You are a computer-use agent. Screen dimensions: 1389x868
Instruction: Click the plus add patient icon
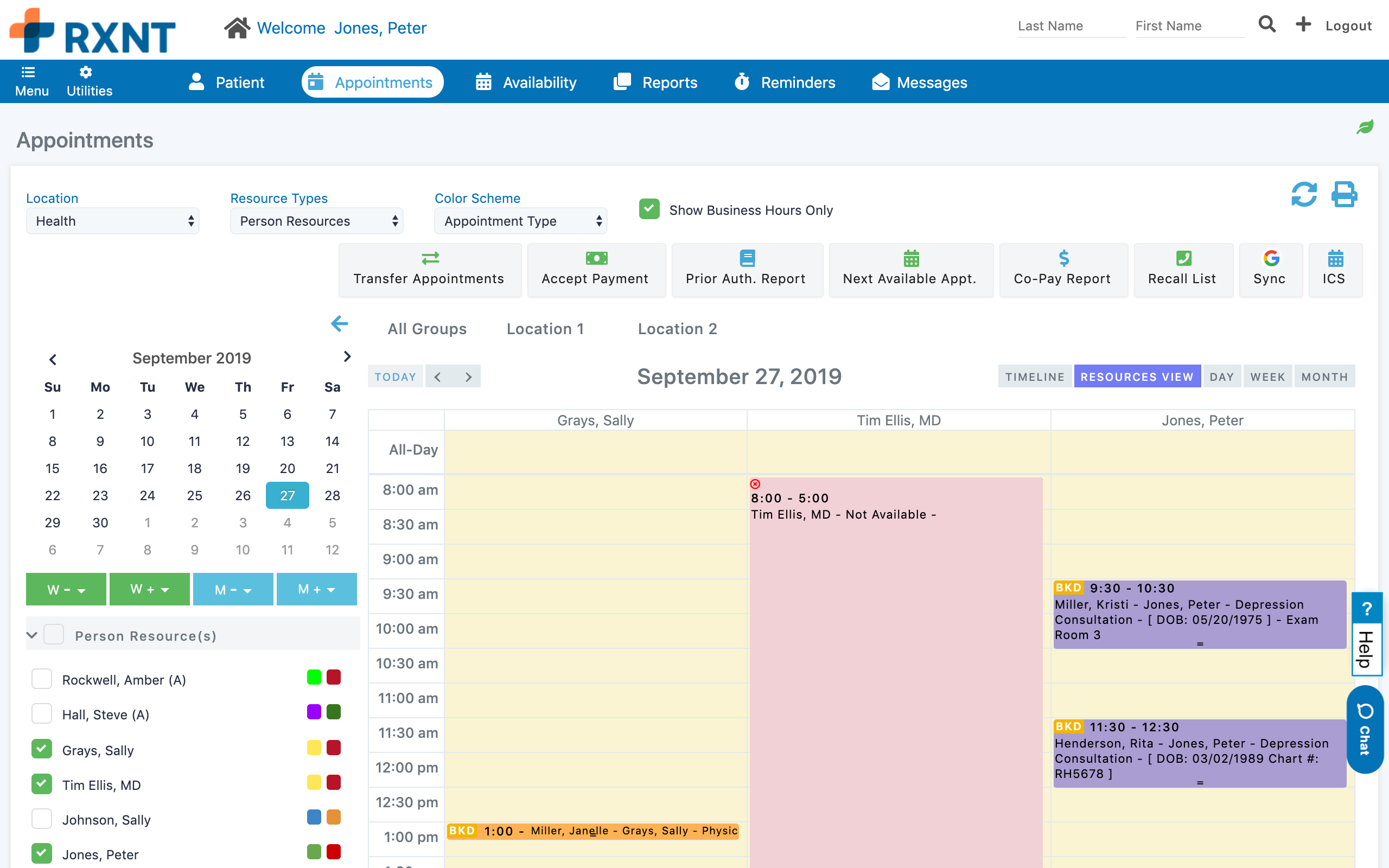tap(1303, 25)
